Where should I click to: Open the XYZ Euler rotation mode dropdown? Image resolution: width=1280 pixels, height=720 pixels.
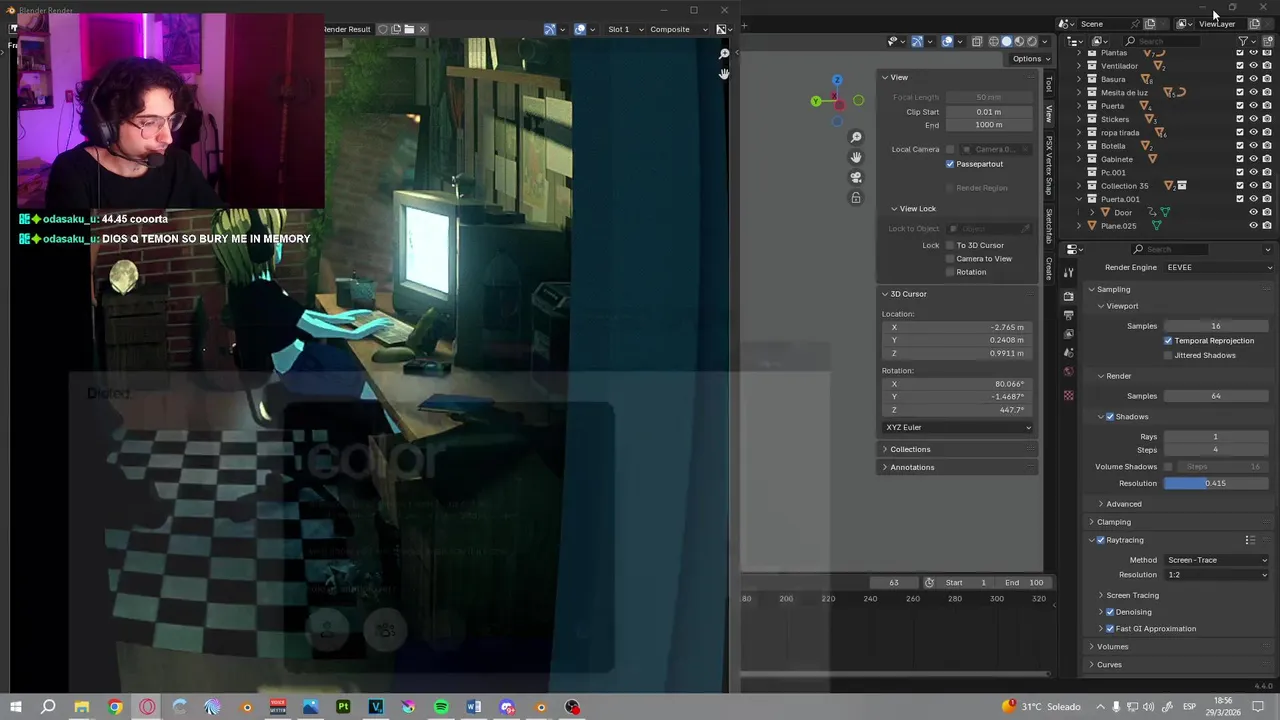[958, 427]
